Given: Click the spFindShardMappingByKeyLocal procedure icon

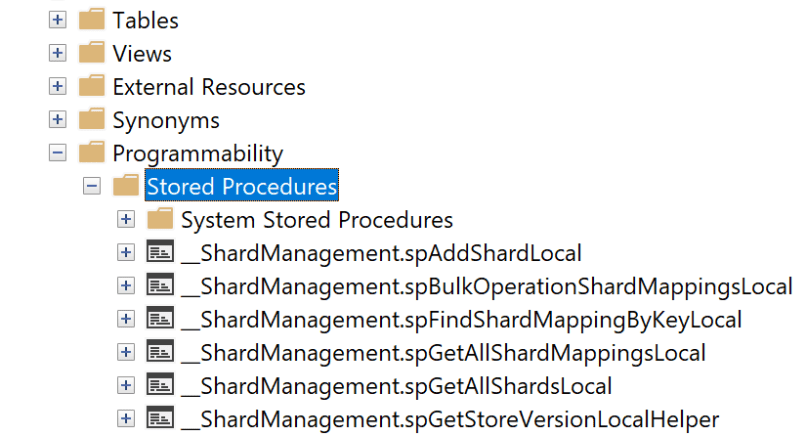Looking at the screenshot, I should [159, 319].
